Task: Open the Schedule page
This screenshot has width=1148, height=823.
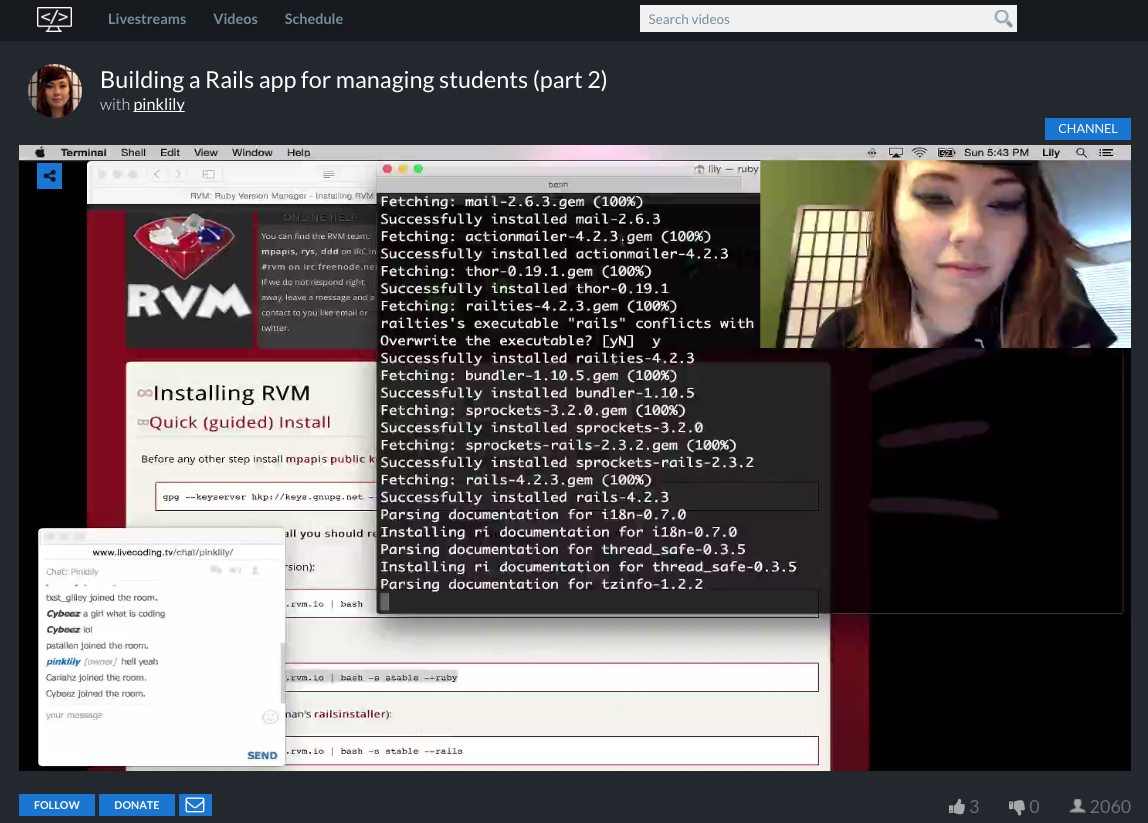Action: 313,19
